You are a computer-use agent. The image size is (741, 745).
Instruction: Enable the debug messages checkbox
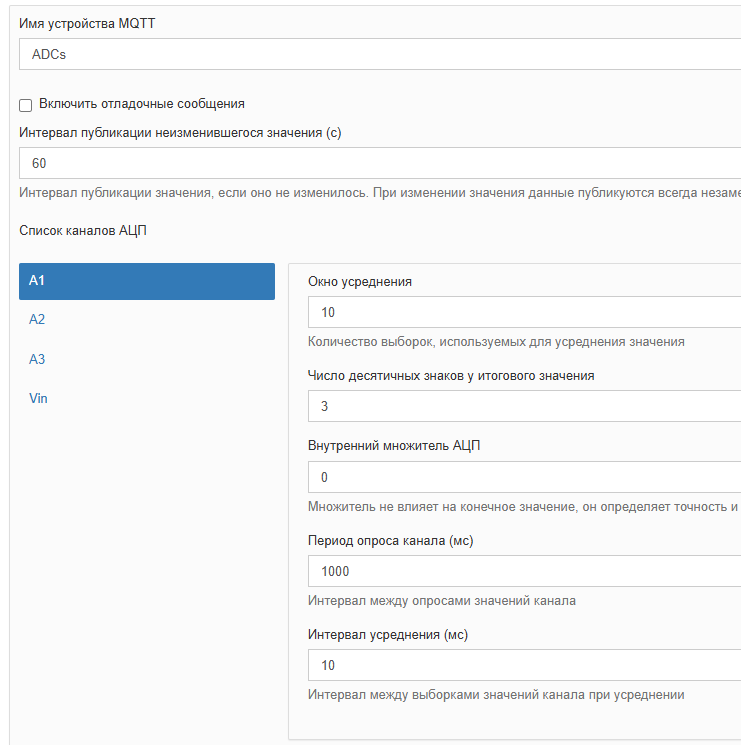(26, 105)
